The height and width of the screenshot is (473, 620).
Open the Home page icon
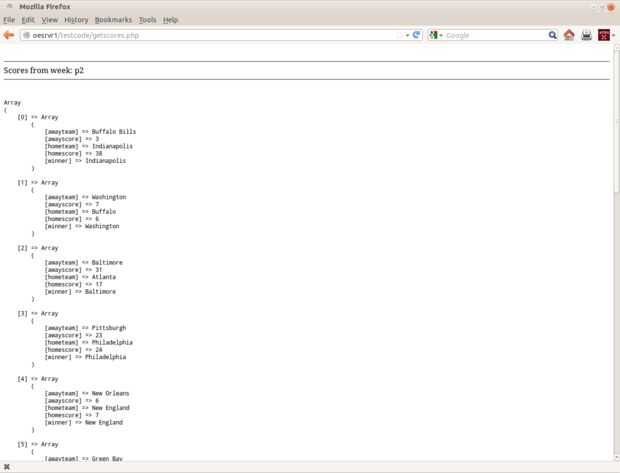(569, 35)
